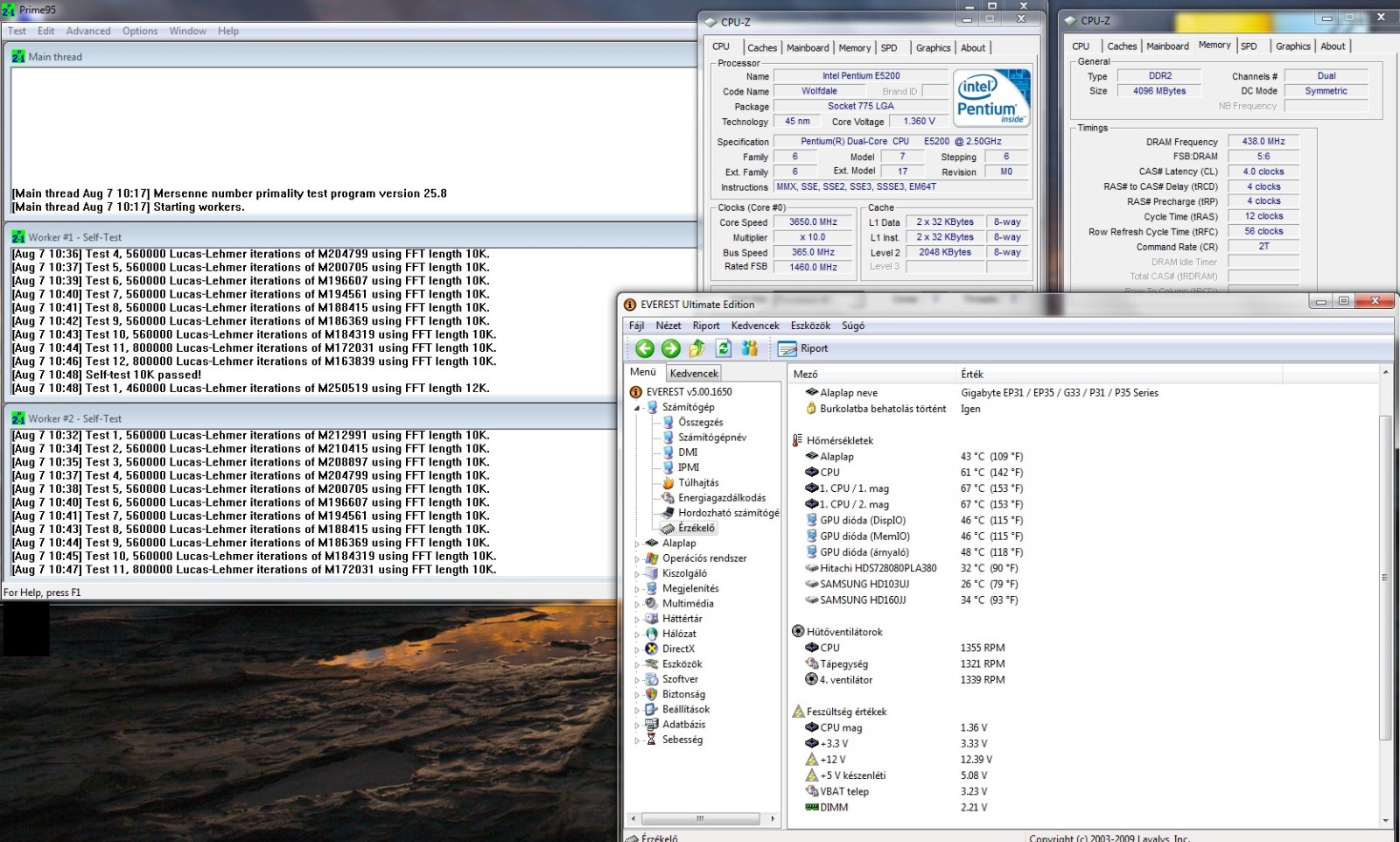
Task: Click the Riport toolbar button in EVEREST
Action: pyautogui.click(x=803, y=348)
